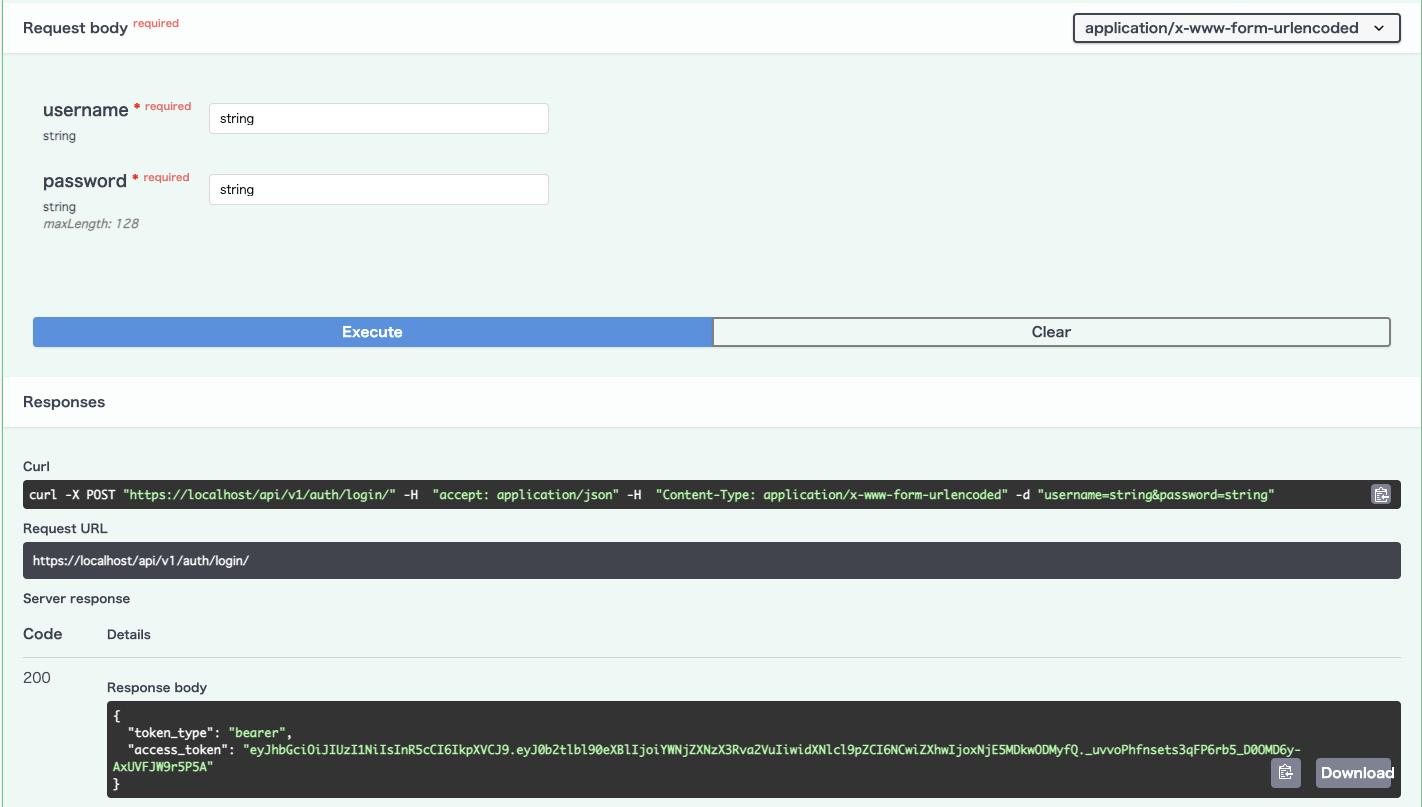Image resolution: width=1422 pixels, height=807 pixels.
Task: Click inside the password input field
Action: click(378, 189)
